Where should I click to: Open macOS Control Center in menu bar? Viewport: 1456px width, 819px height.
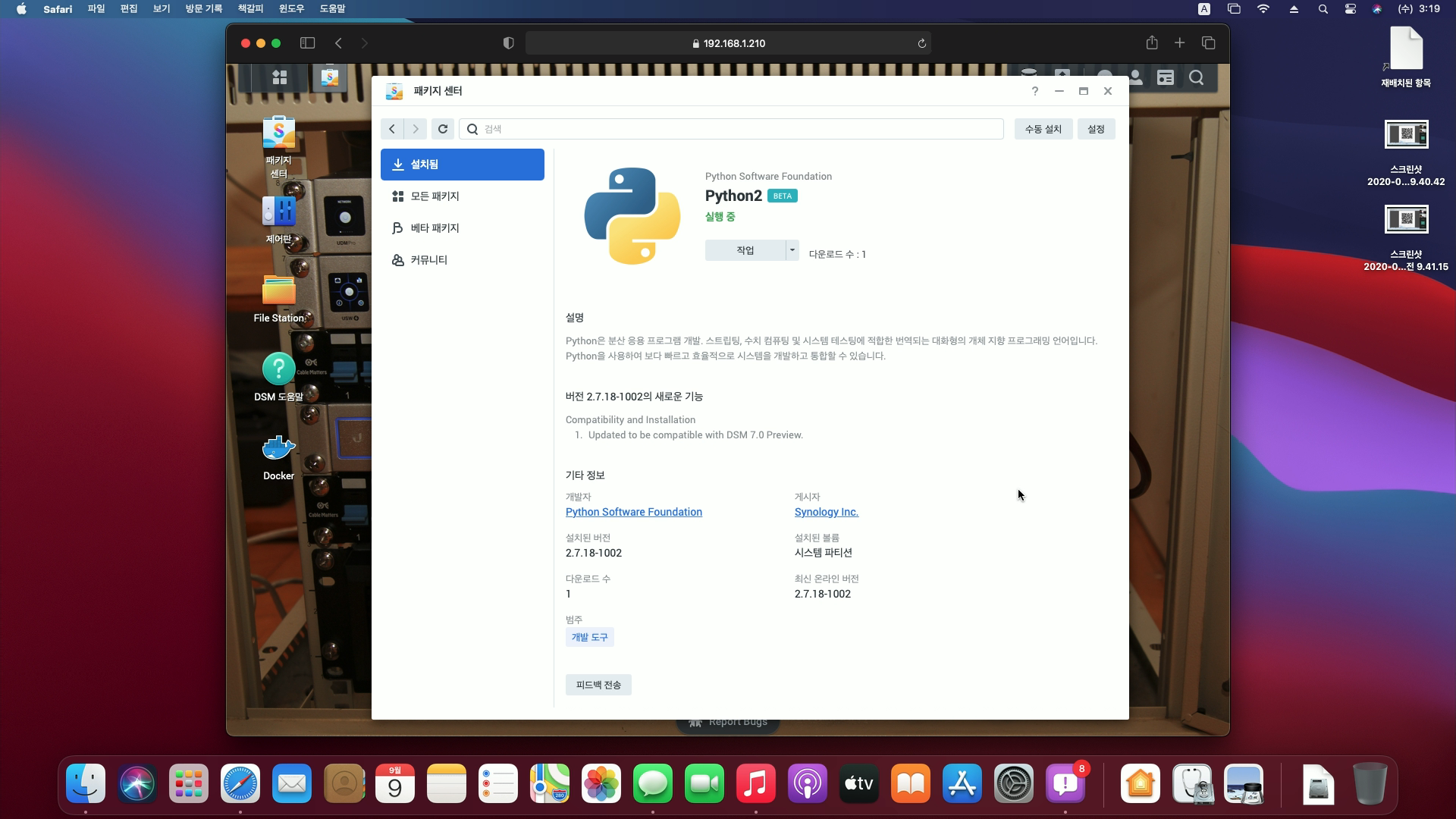(1350, 9)
